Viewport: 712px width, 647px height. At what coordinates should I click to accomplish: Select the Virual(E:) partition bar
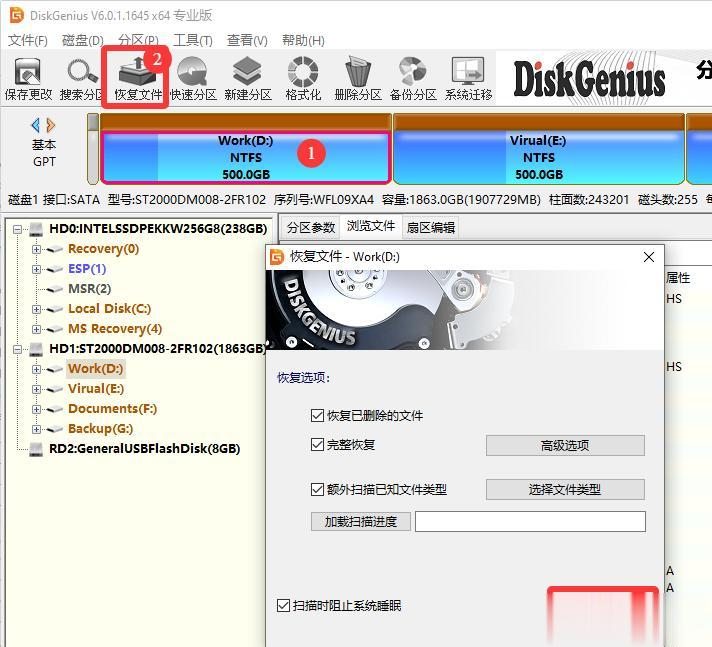[539, 157]
